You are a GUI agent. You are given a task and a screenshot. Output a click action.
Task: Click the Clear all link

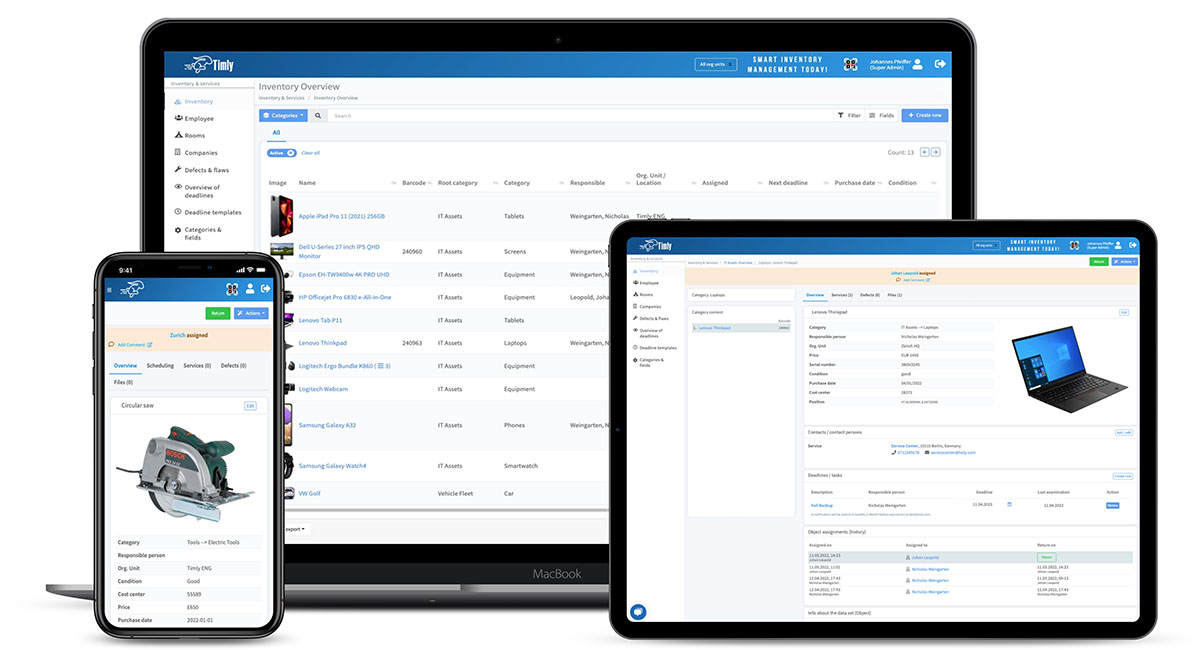311,152
